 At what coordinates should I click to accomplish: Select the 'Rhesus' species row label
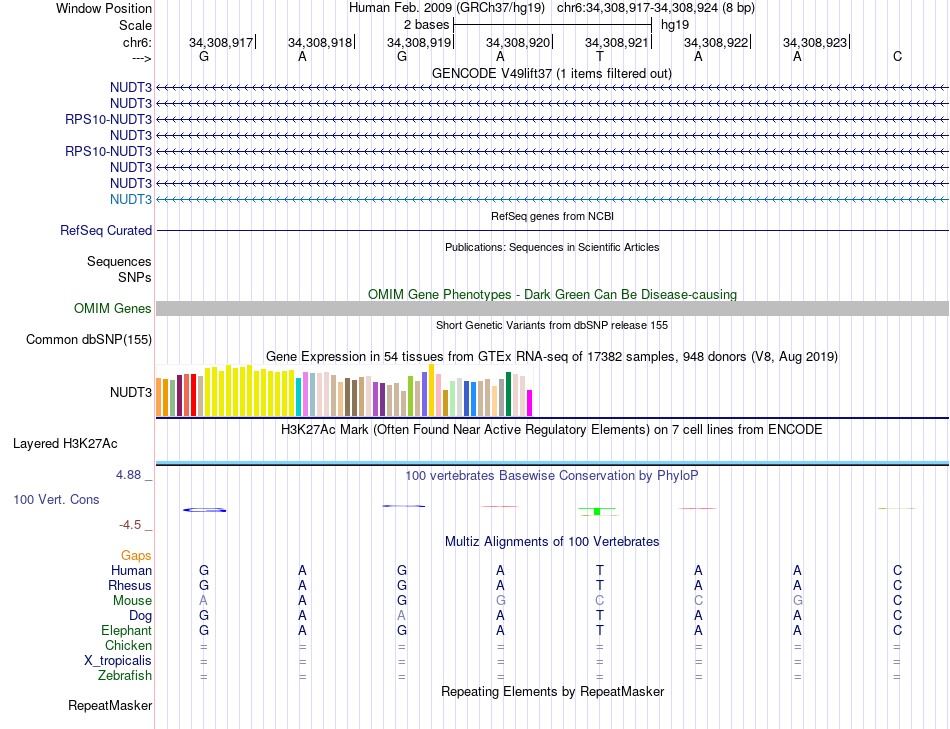tap(130, 585)
